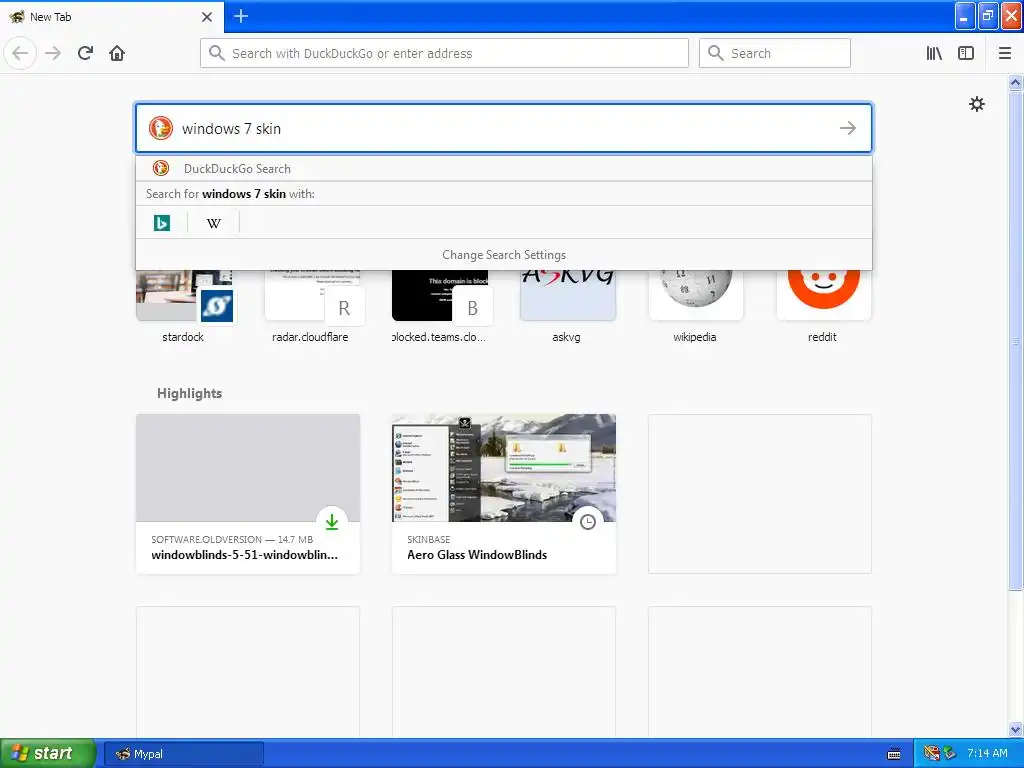Open Change Search Settings
Image resolution: width=1024 pixels, height=768 pixels.
coord(504,255)
